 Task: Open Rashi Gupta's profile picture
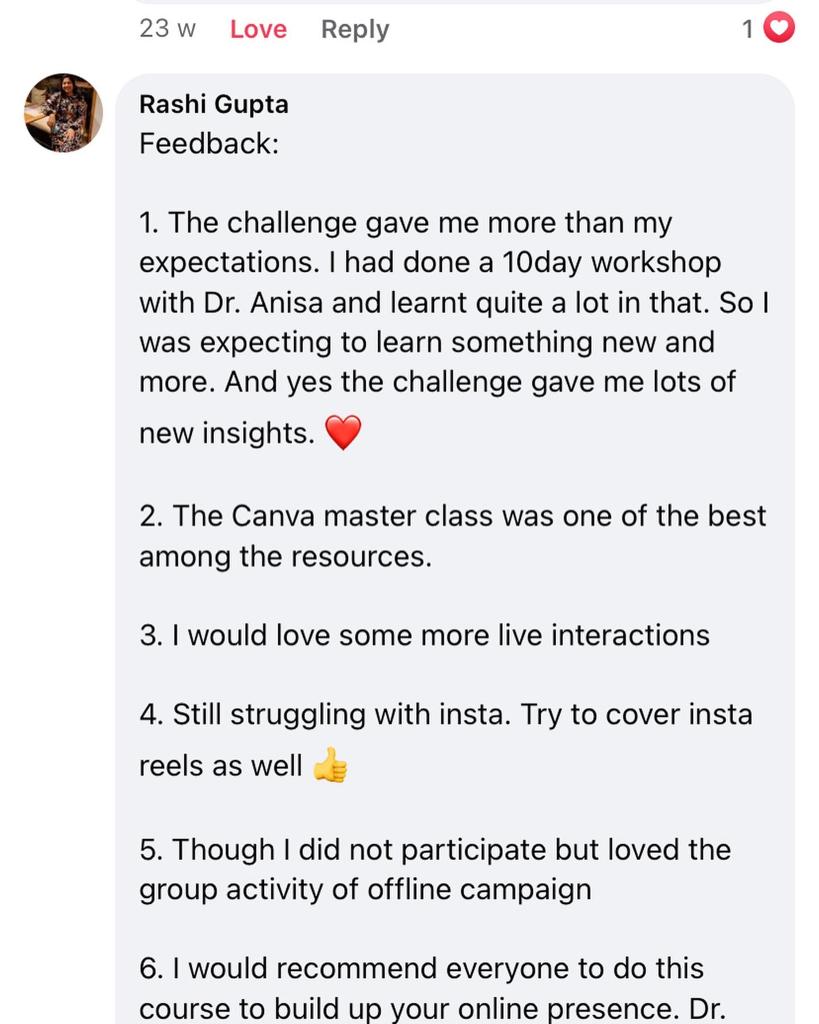point(63,112)
